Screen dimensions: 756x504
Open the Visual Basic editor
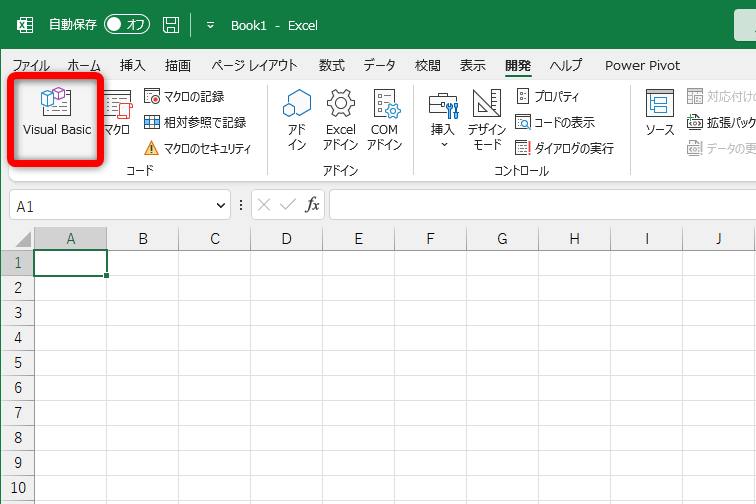tap(56, 112)
